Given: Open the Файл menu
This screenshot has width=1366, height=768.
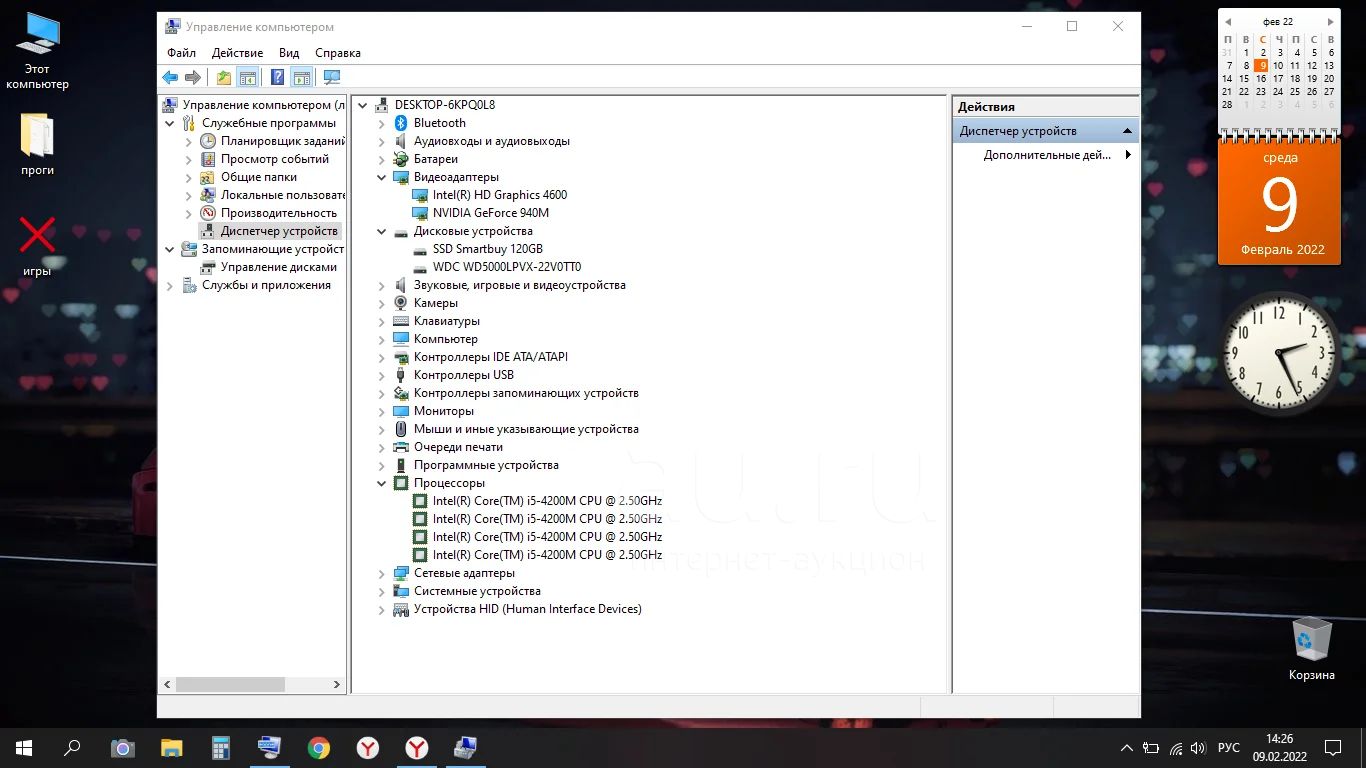Looking at the screenshot, I should (x=181, y=53).
